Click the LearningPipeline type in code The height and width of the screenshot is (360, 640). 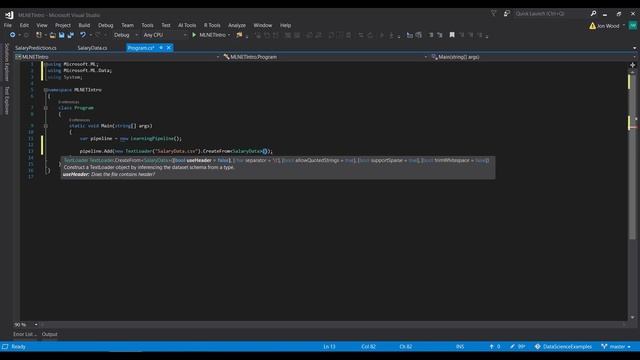point(152,139)
